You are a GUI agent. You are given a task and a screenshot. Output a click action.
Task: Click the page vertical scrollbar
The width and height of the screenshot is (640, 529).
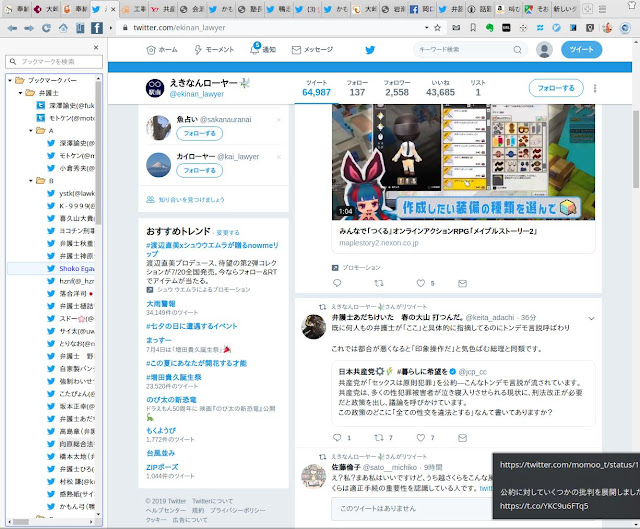click(x=636, y=149)
